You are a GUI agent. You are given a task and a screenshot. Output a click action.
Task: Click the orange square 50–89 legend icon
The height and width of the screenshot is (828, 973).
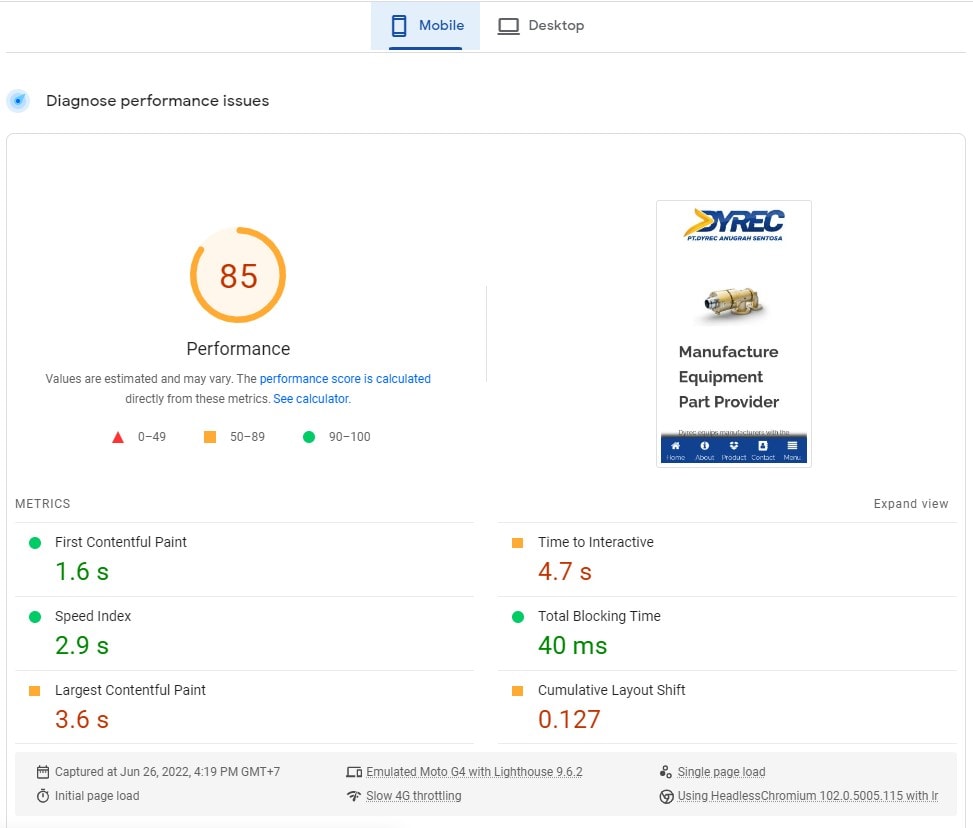click(x=210, y=437)
